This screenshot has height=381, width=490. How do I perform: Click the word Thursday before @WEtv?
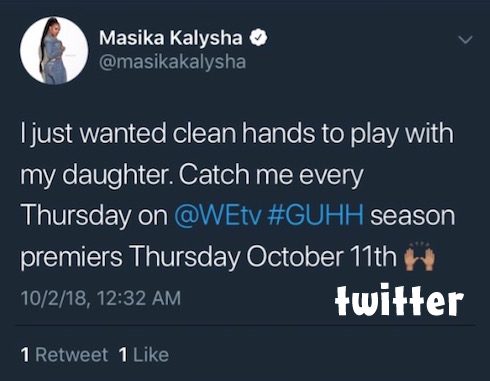click(x=76, y=217)
